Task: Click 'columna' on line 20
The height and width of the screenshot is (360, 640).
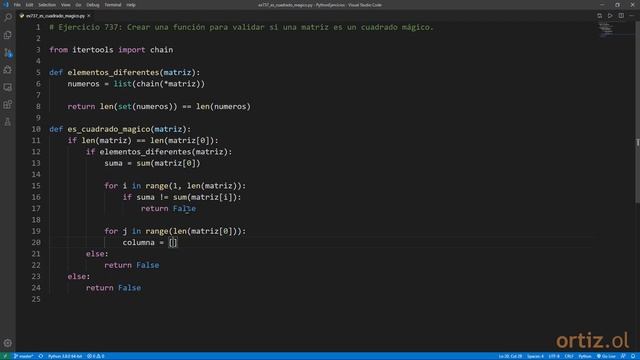Action: click(138, 242)
